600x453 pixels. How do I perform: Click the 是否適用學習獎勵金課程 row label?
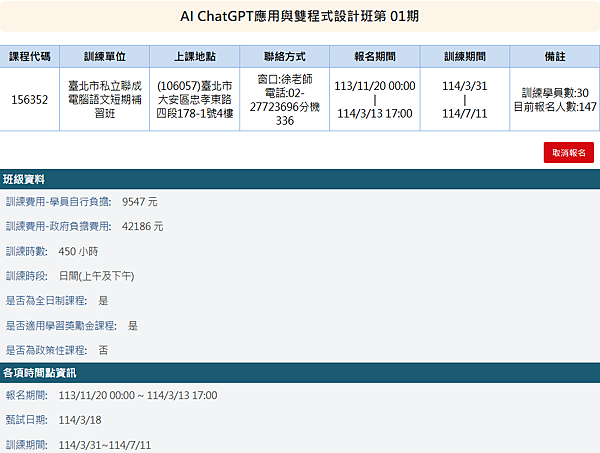61,326
